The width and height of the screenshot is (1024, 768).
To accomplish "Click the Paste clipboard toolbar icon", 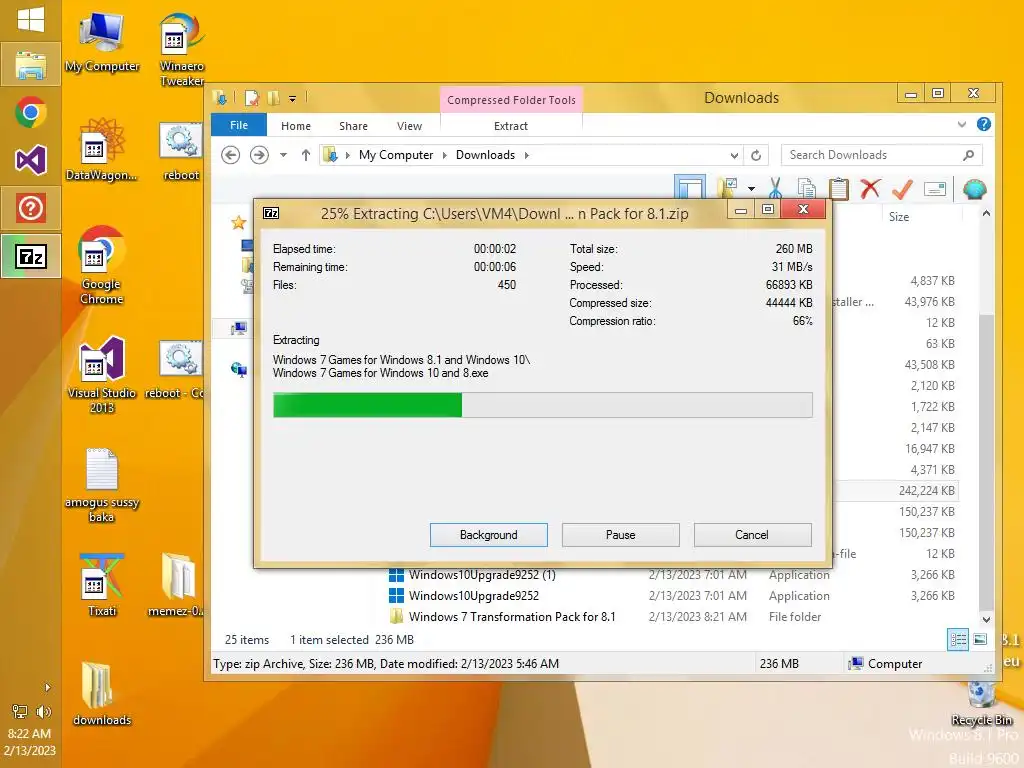I will pyautogui.click(x=839, y=189).
